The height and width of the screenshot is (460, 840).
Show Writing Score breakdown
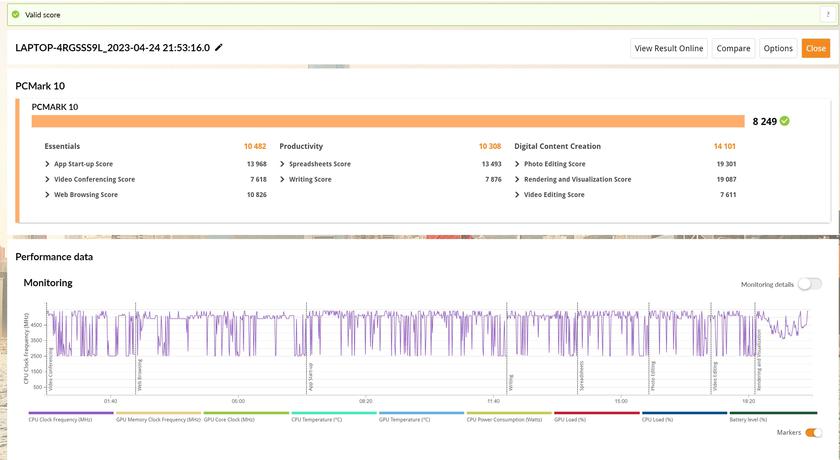[x=282, y=179]
